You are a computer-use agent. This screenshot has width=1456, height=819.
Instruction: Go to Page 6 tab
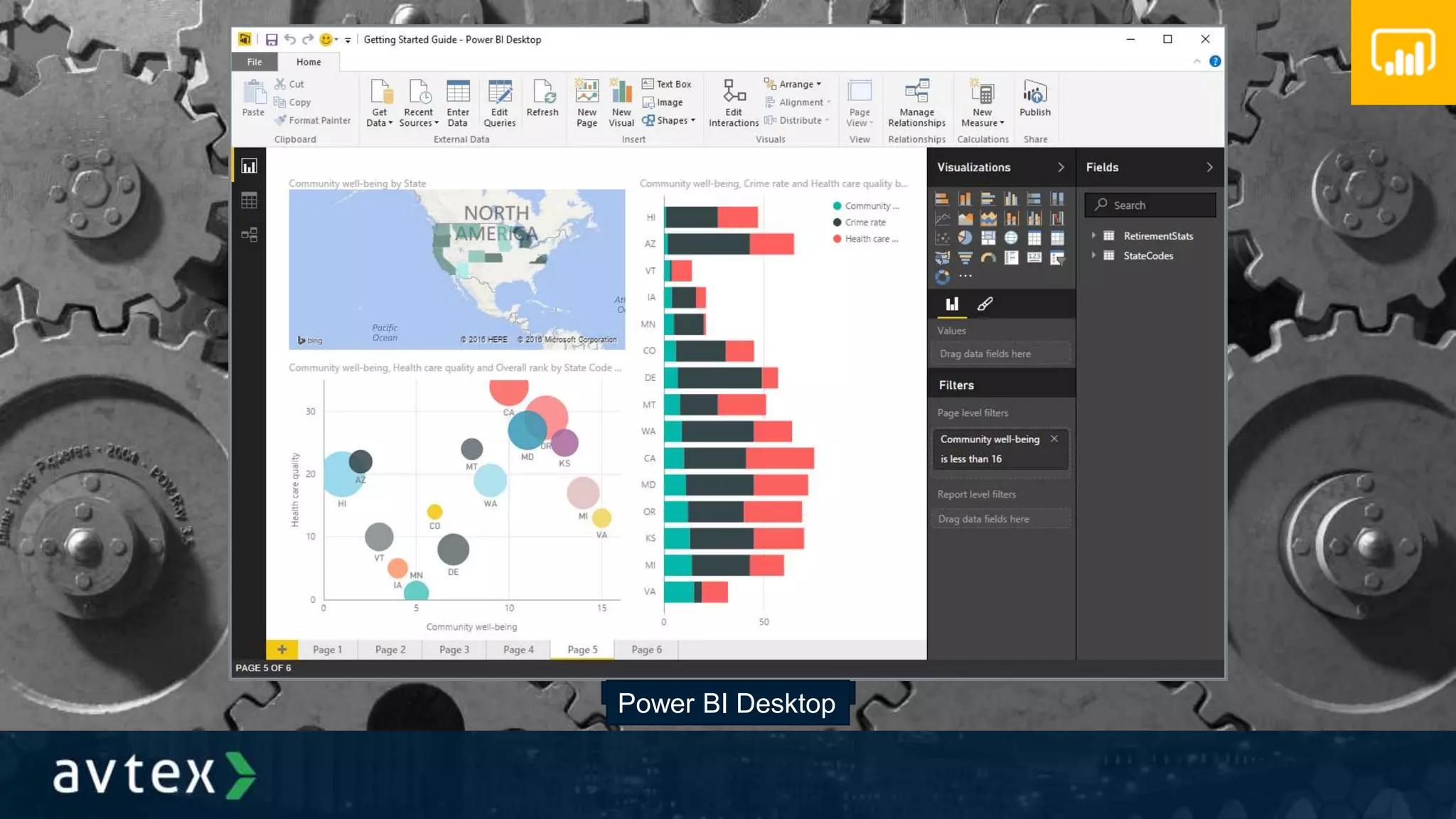pyautogui.click(x=646, y=650)
